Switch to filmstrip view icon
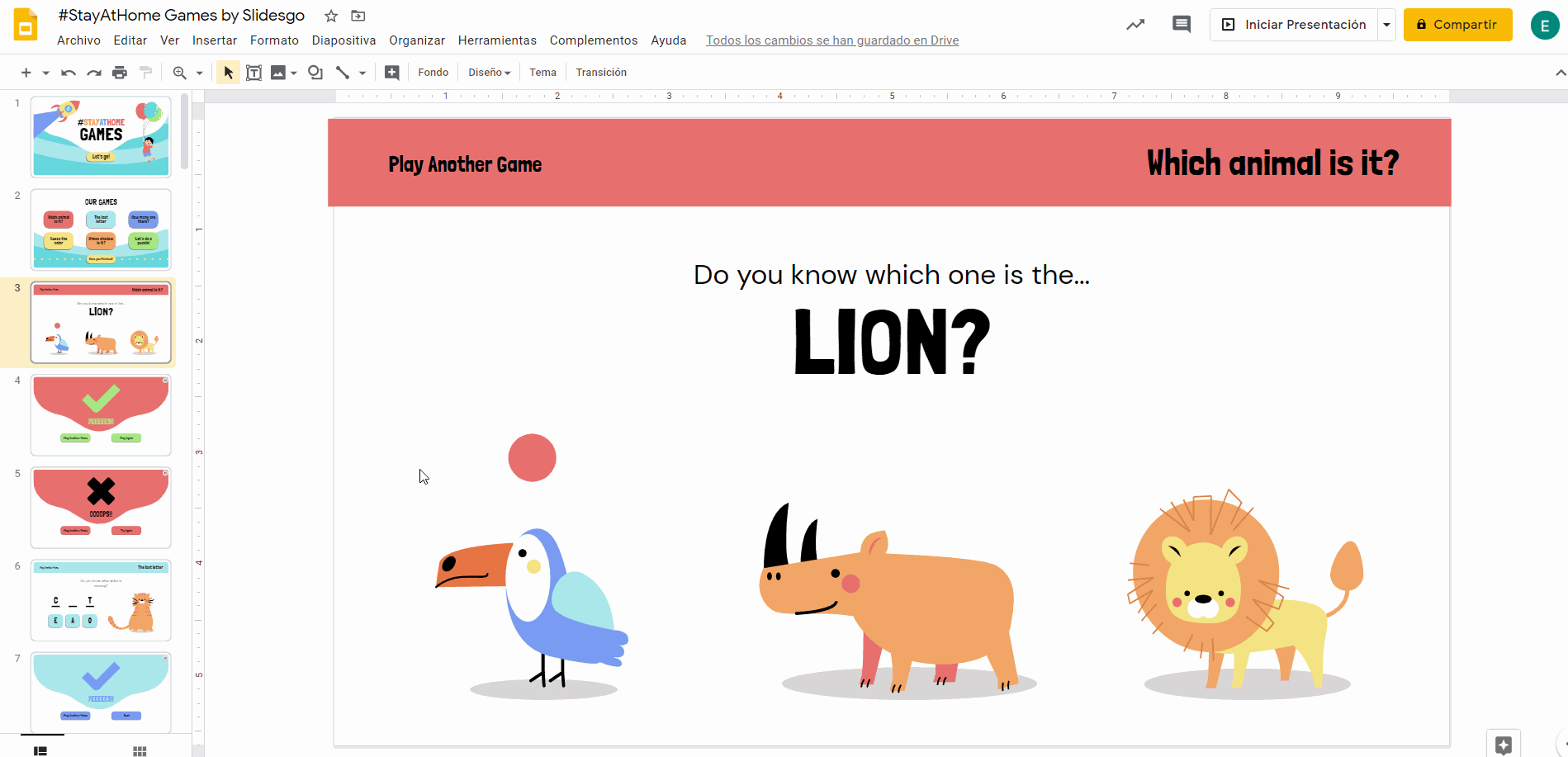Image resolution: width=1568 pixels, height=757 pixels. tap(40, 750)
